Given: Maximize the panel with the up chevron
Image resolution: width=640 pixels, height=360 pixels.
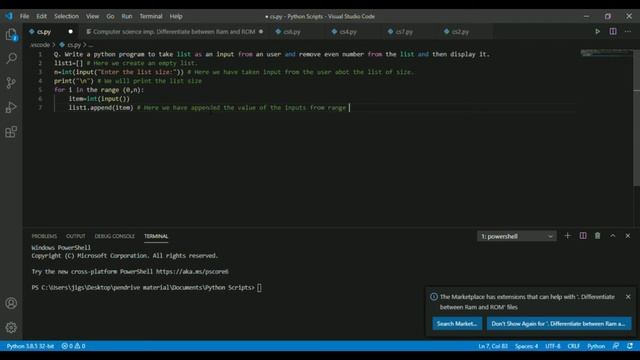Looking at the screenshot, I should (x=613, y=236).
